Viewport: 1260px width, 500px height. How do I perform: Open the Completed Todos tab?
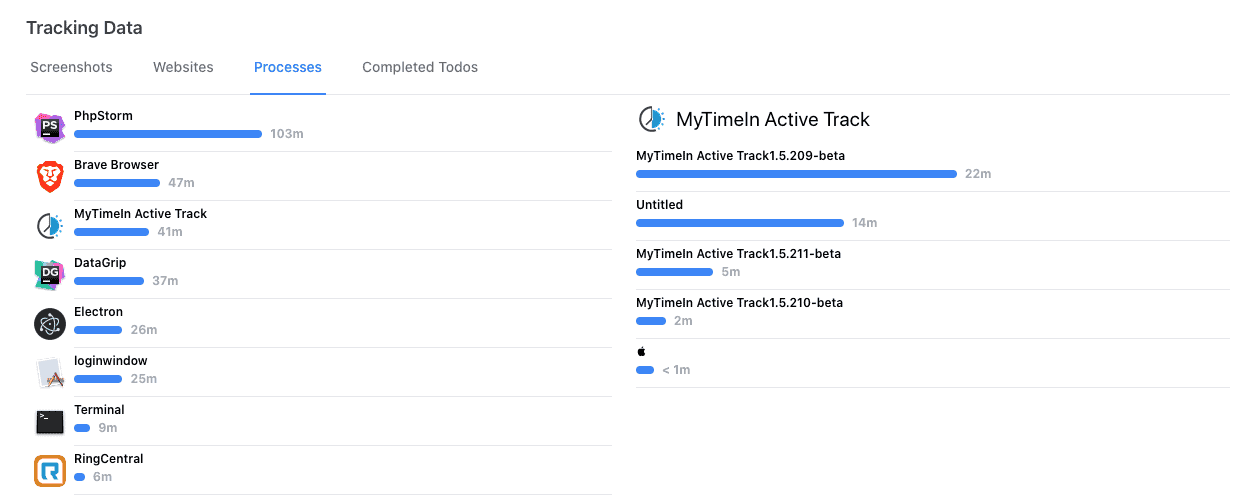pyautogui.click(x=420, y=67)
